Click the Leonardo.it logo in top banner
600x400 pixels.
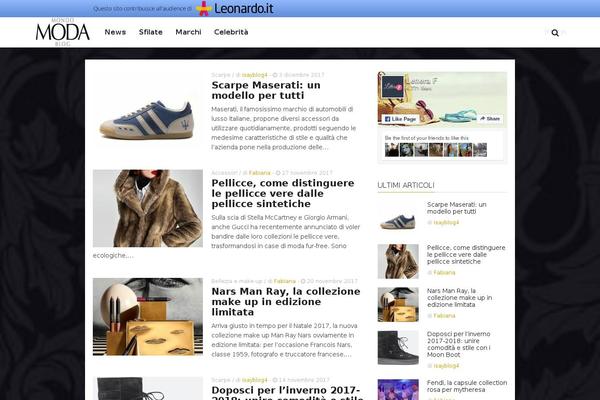click(235, 8)
